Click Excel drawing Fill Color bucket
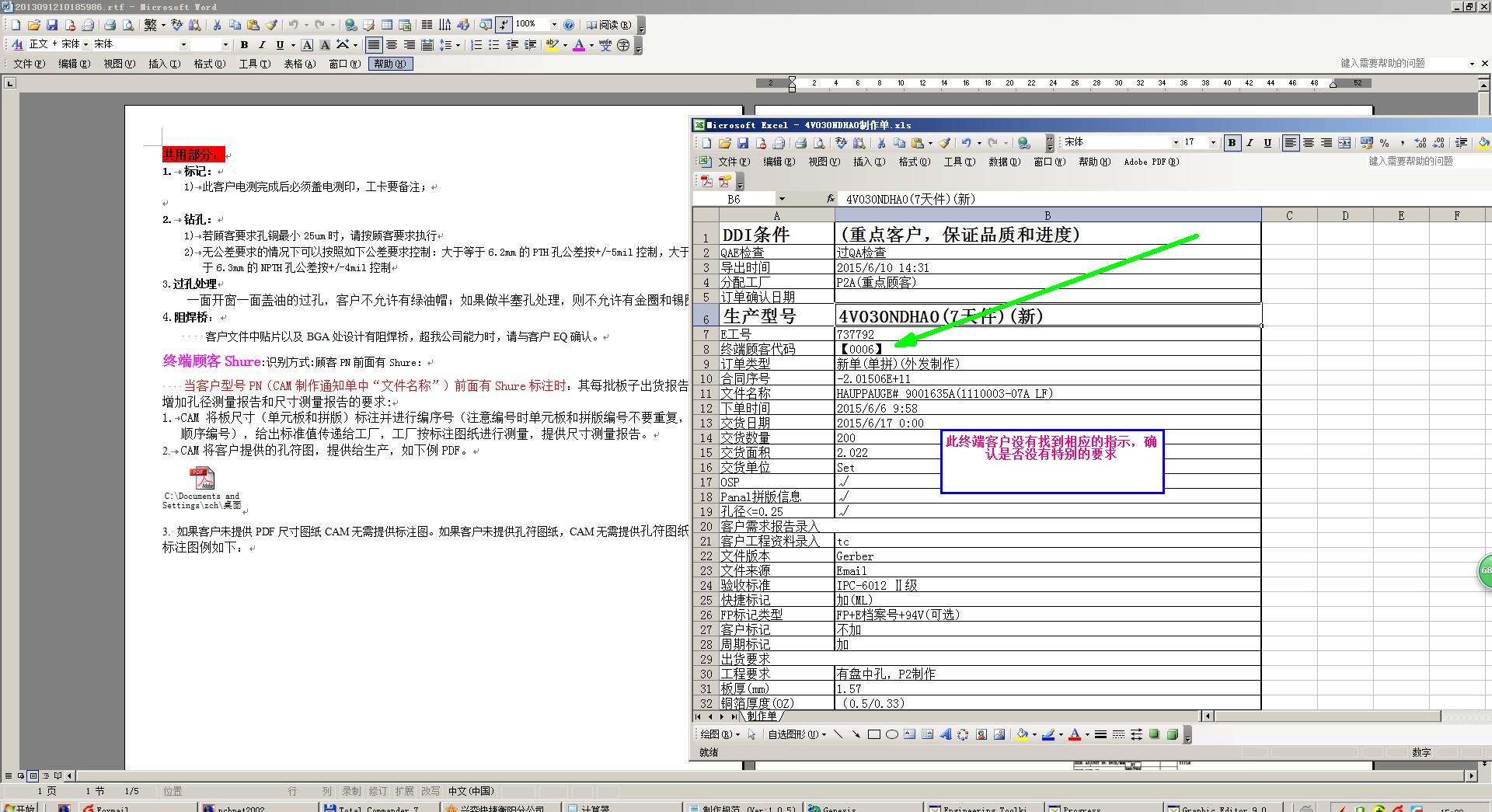Screen dimensions: 1492x812 tap(1022, 734)
